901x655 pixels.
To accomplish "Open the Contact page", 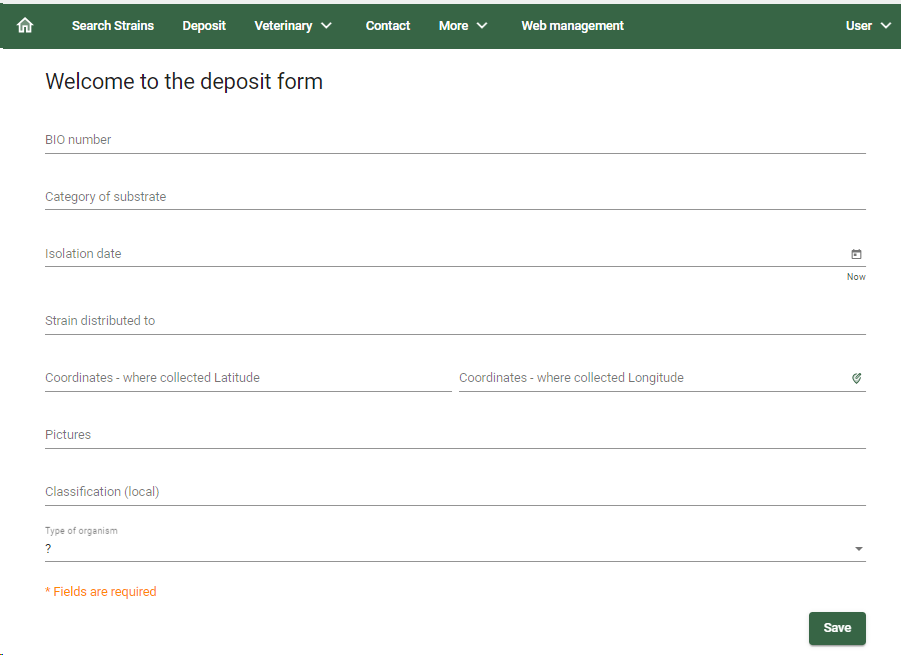I will (388, 25).
